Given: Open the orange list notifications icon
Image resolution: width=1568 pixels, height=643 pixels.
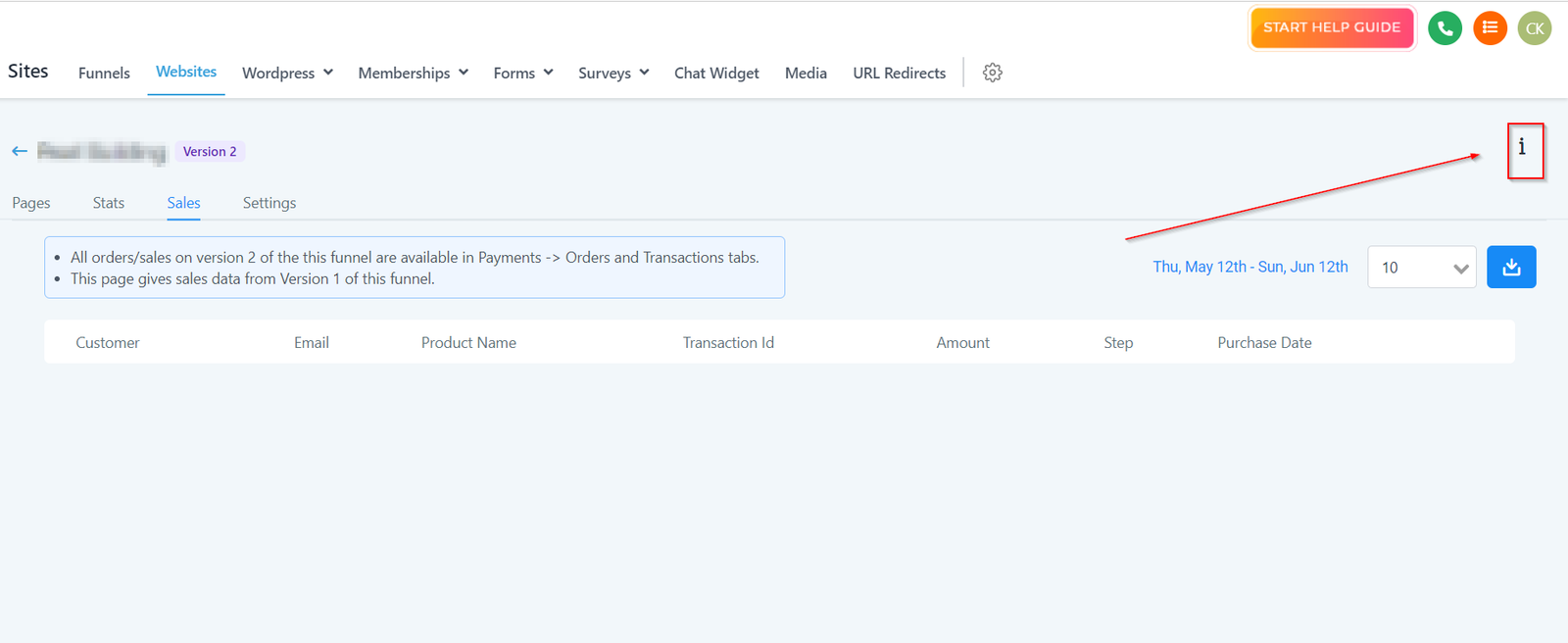Looking at the screenshot, I should pos(1490,28).
